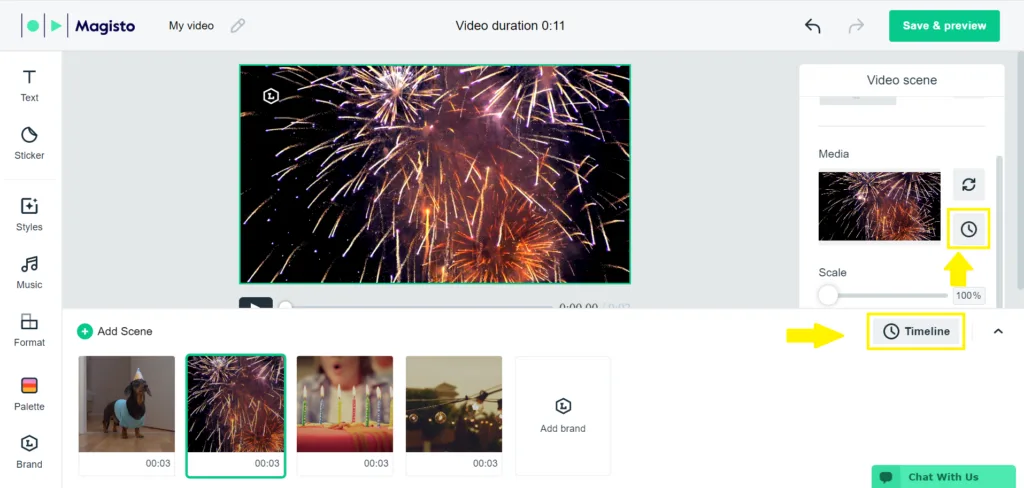Choose the Format option
Screen dimensions: 1024x488
pos(29,331)
